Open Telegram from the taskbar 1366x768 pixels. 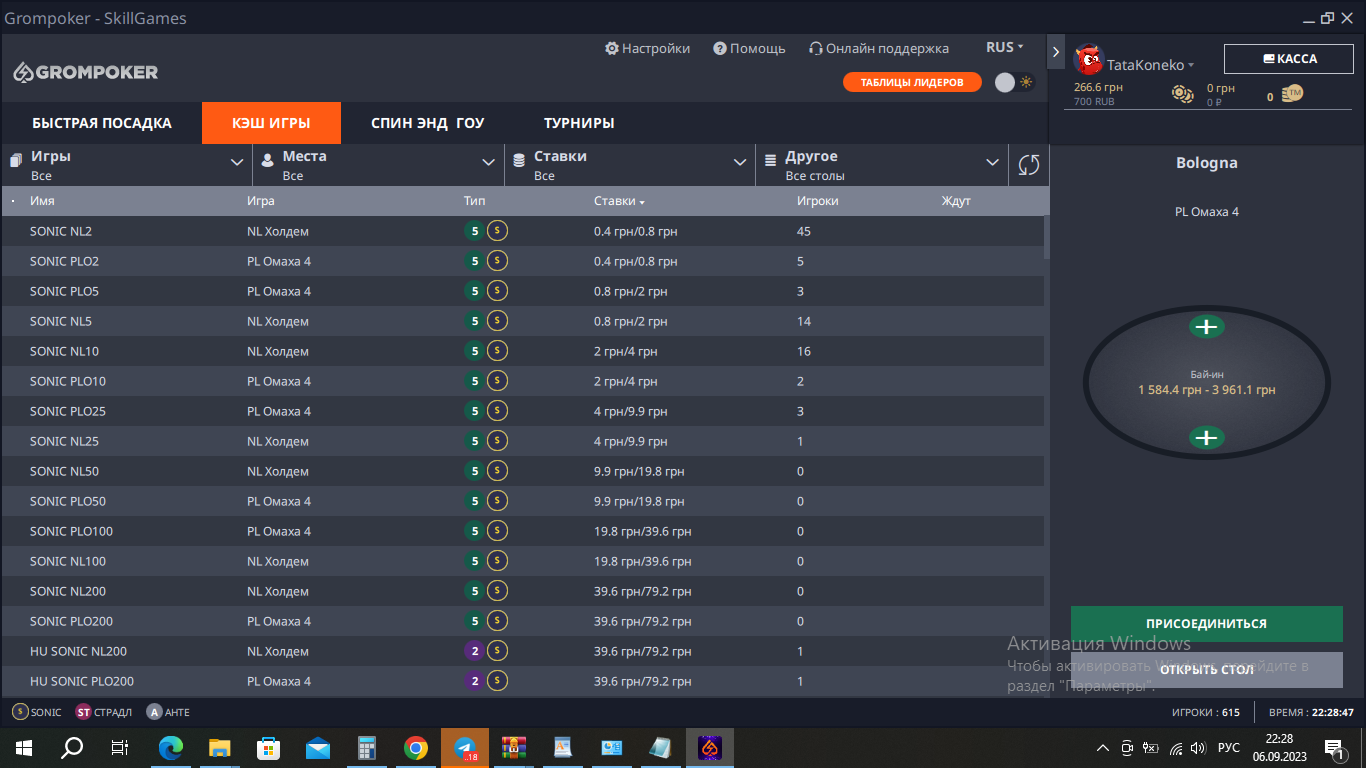[x=465, y=747]
